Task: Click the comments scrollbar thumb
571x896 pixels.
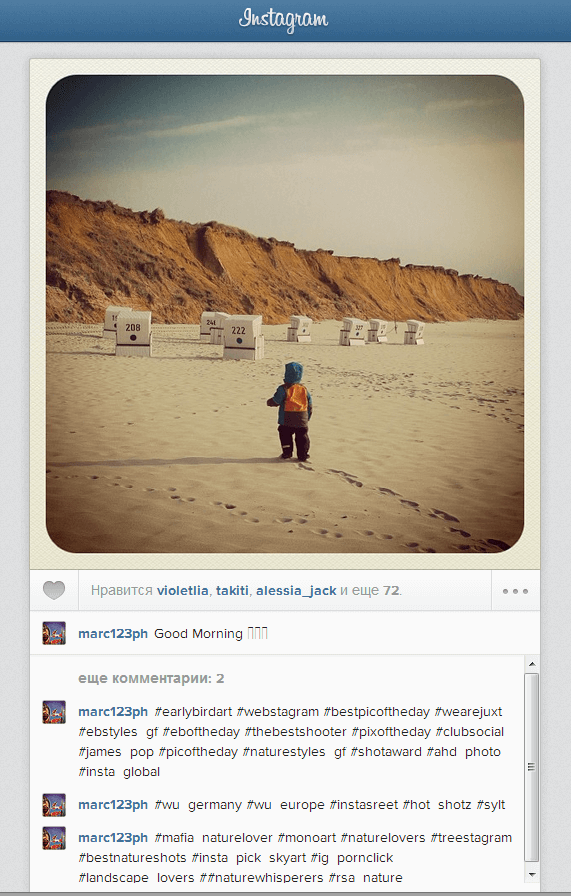Action: click(532, 767)
